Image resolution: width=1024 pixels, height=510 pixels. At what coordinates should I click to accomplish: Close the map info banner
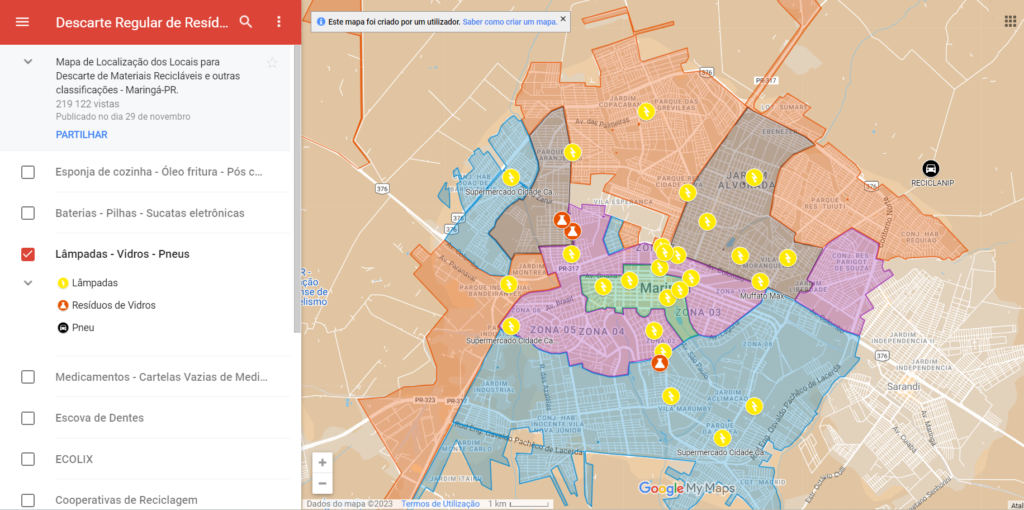563,19
